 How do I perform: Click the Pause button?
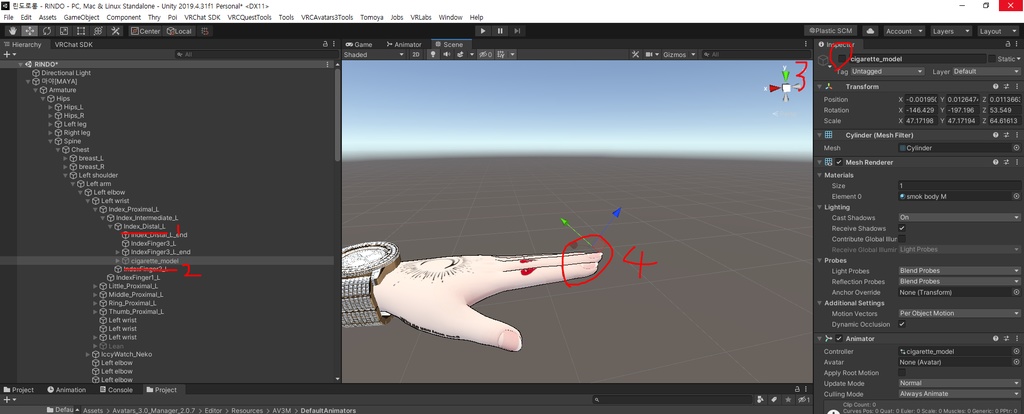pyautogui.click(x=500, y=31)
